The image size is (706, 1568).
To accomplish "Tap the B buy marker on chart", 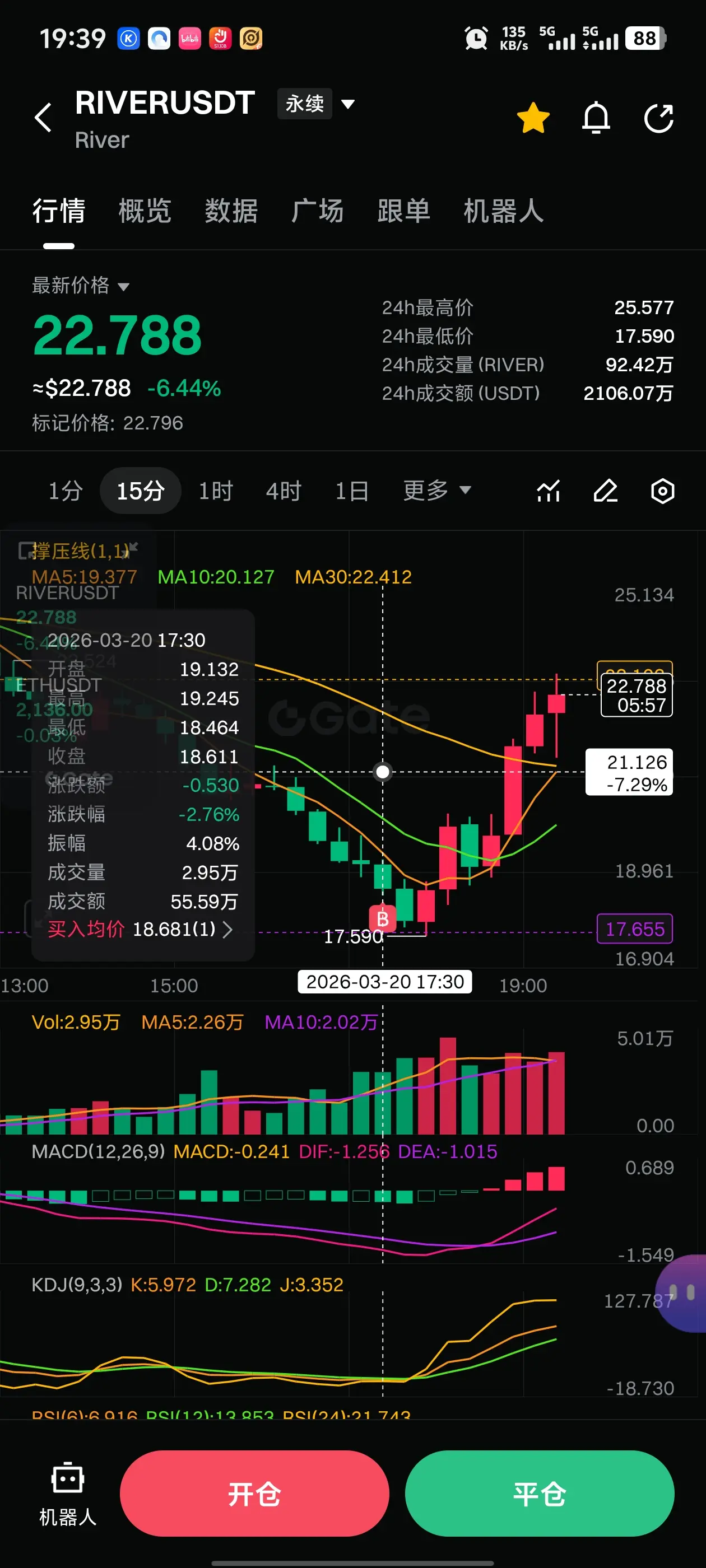I will (x=383, y=918).
